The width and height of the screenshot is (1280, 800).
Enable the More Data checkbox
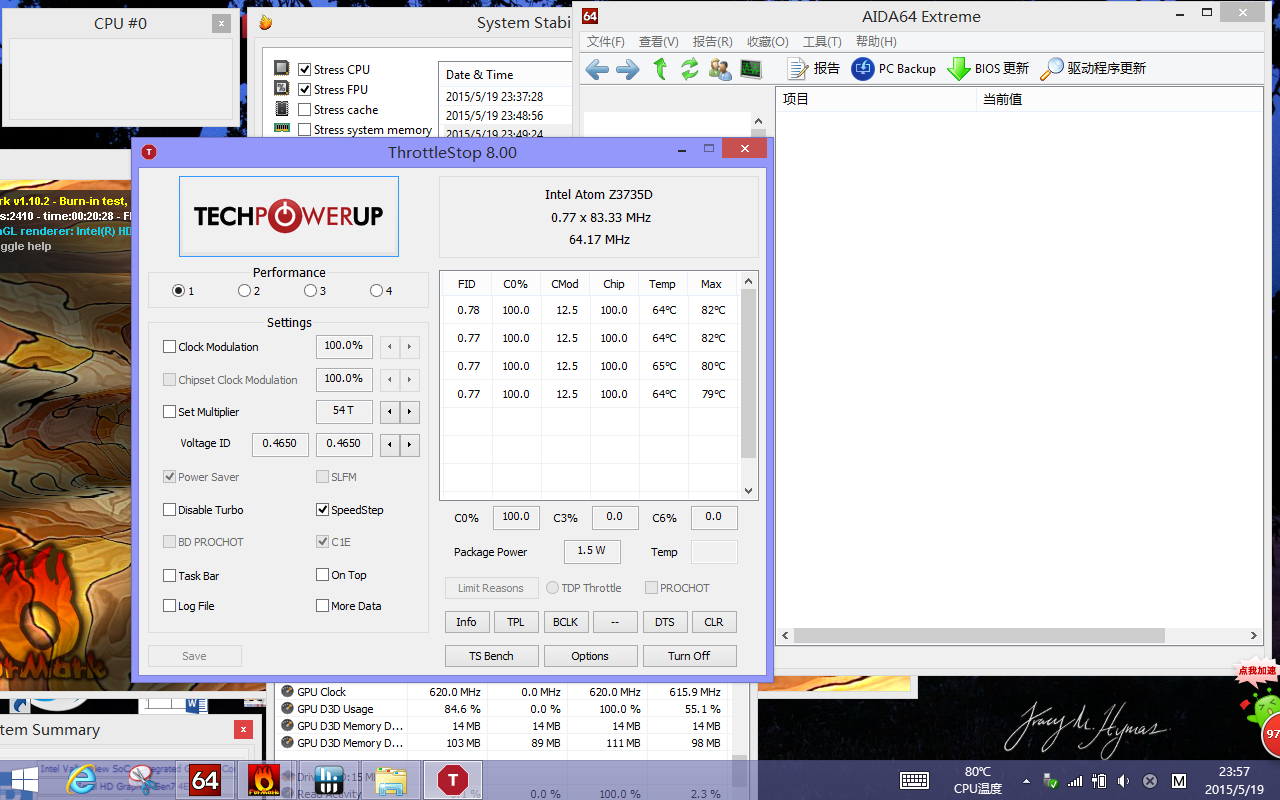[x=323, y=606]
